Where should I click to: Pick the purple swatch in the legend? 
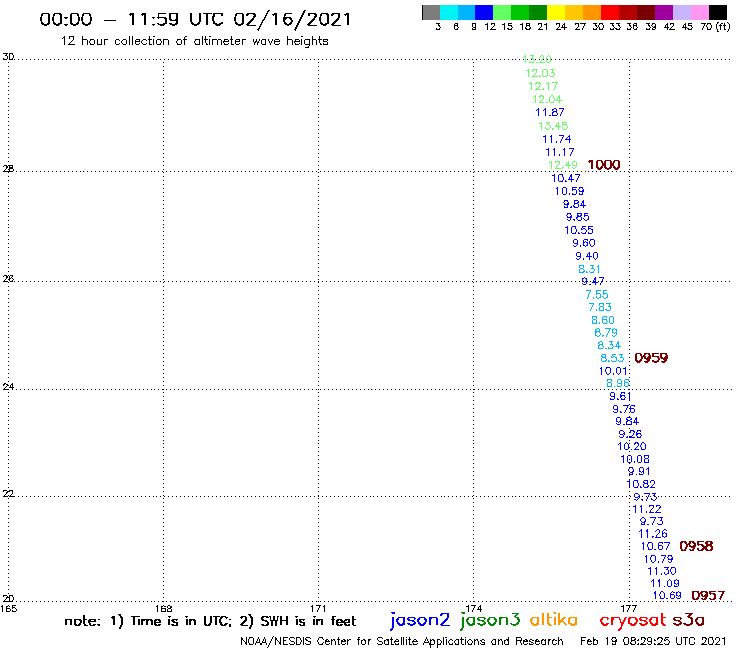point(663,12)
